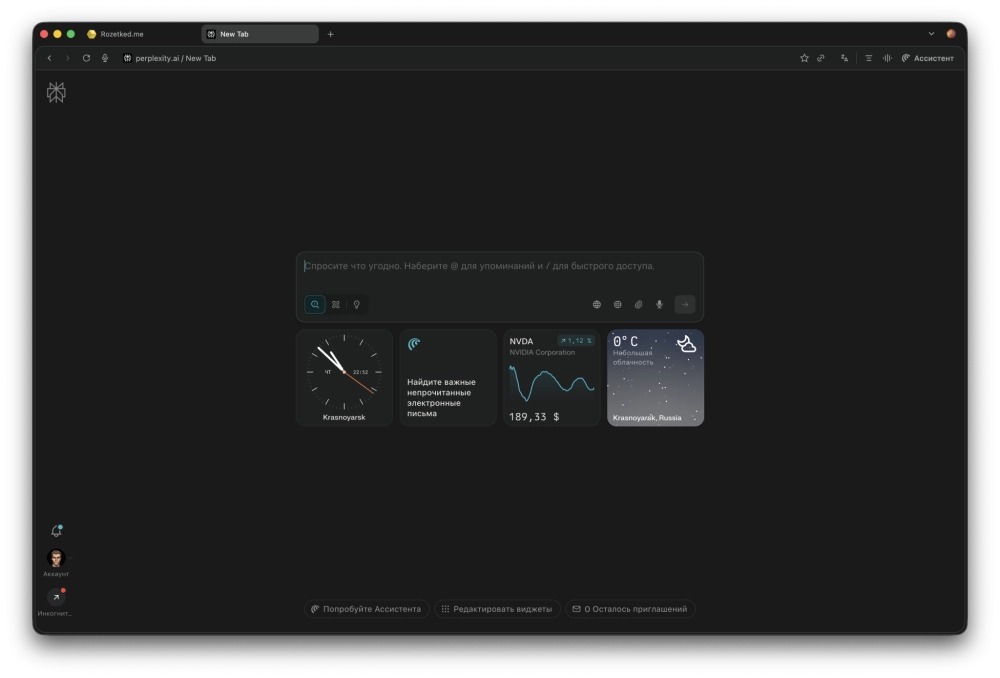This screenshot has height=678, width=1000.
Task: Open a new tab with the plus button
Action: coord(331,34)
